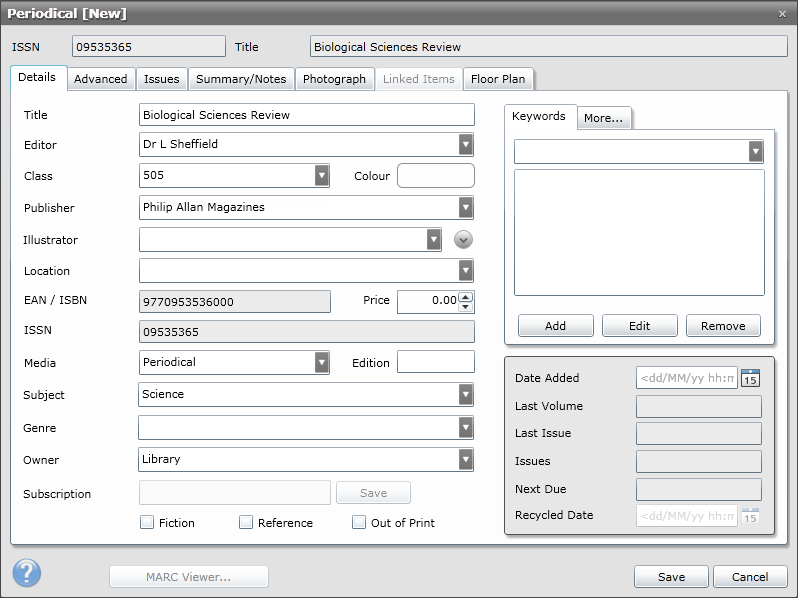The image size is (798, 598).
Task: Expand the Class dropdown showing 505
Action: coord(321,176)
